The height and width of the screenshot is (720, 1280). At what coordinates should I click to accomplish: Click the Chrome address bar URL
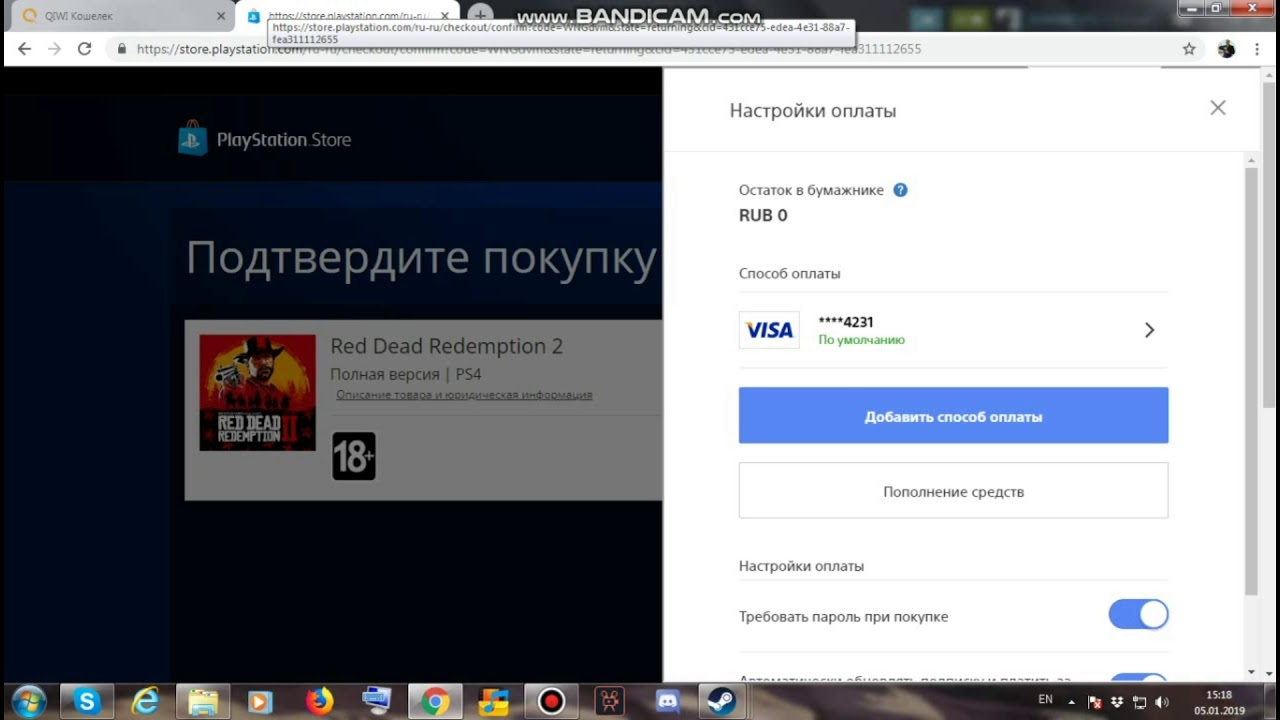point(529,49)
